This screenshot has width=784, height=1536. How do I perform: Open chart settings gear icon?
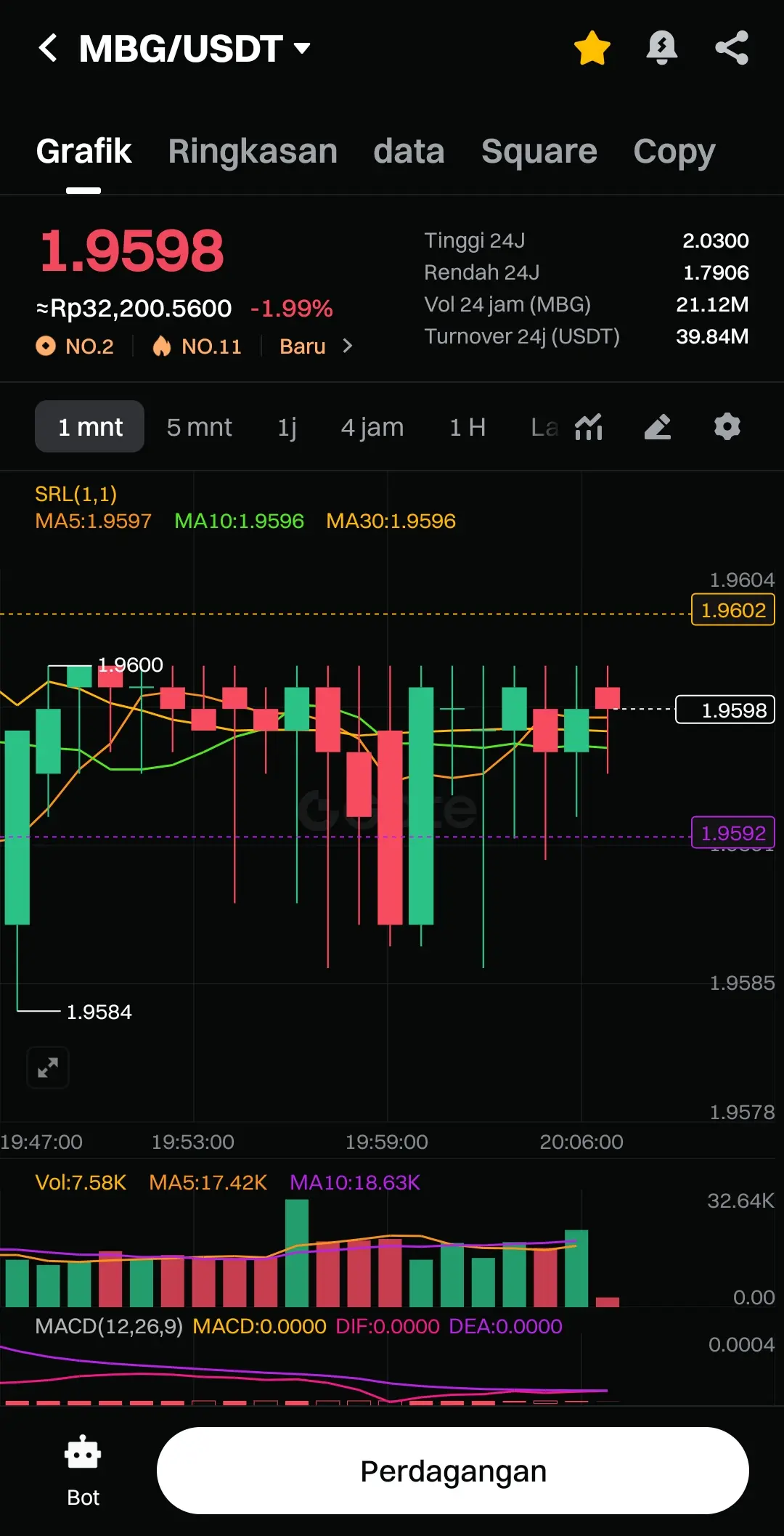[x=727, y=426]
